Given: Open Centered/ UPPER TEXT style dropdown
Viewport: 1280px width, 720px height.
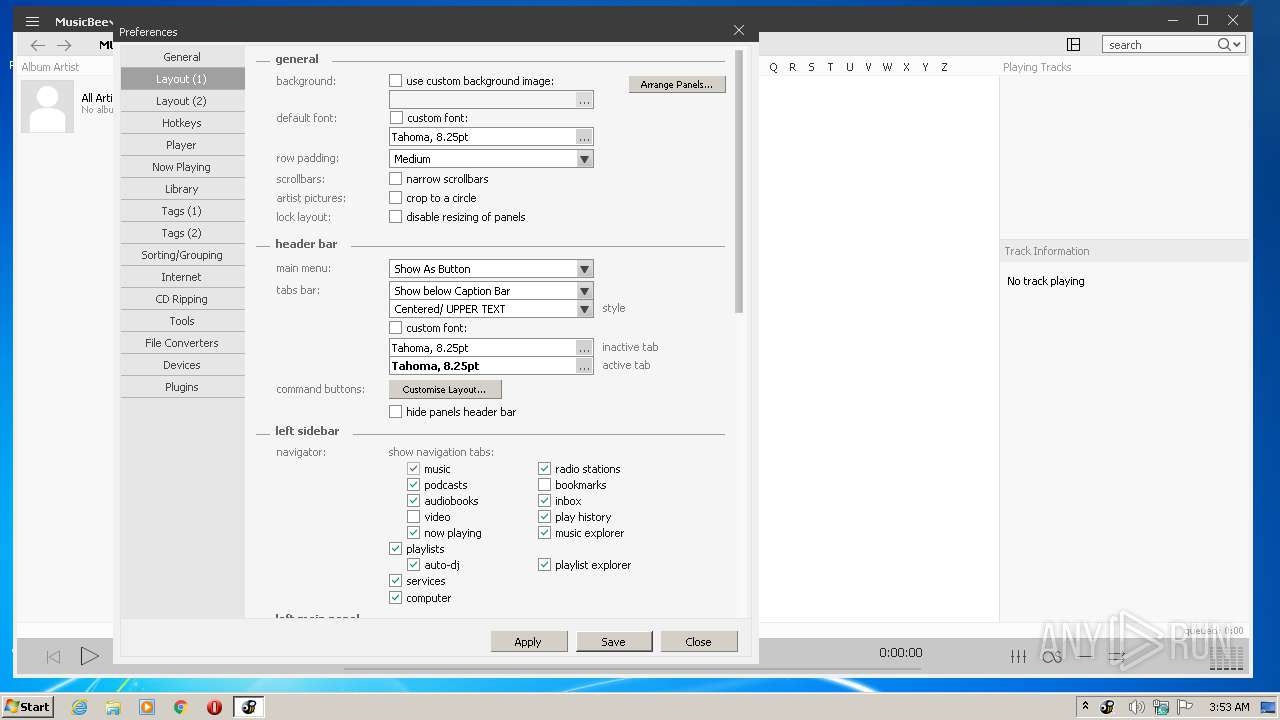Looking at the screenshot, I should (491, 309).
